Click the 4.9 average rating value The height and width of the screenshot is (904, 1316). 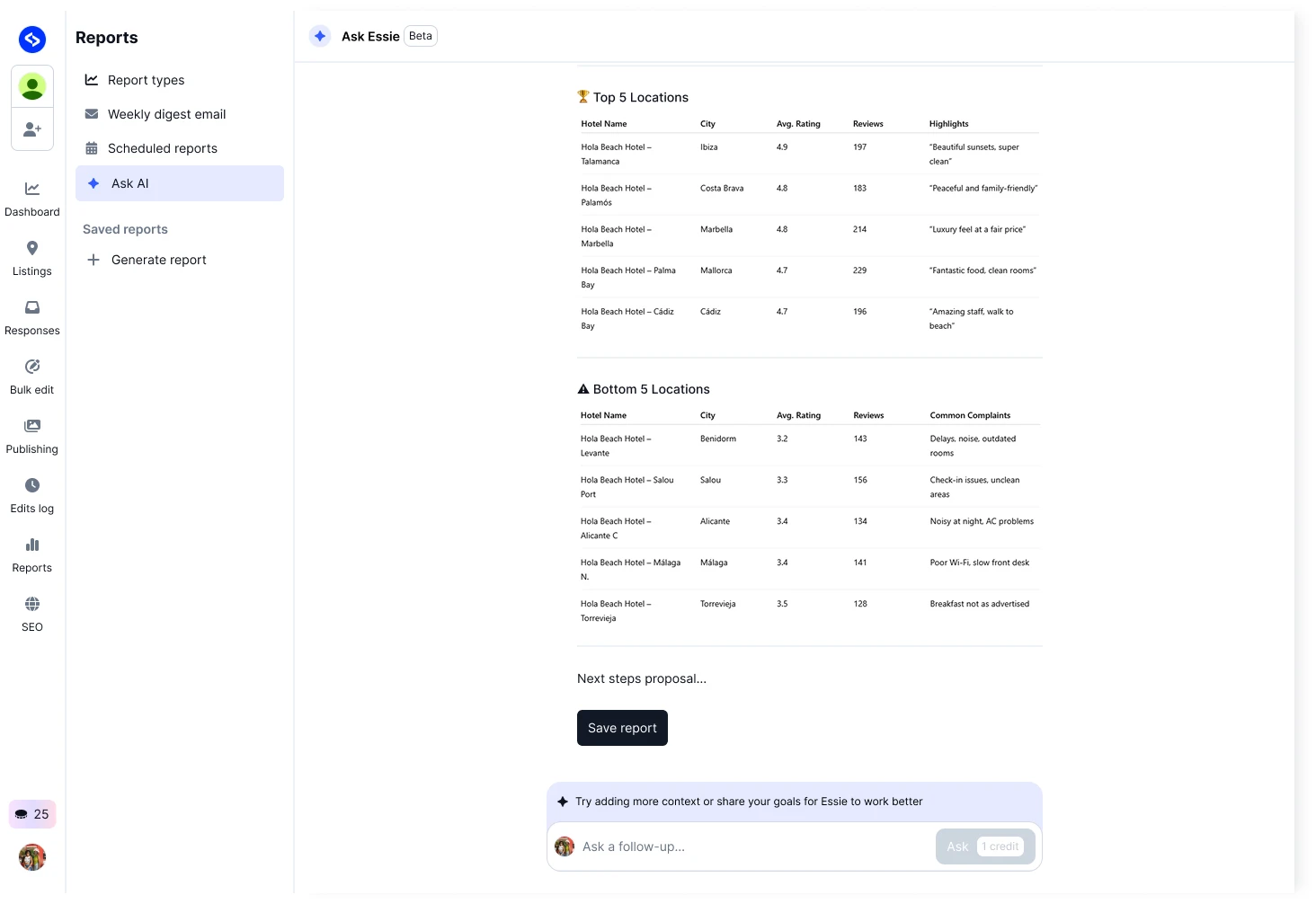click(x=782, y=146)
